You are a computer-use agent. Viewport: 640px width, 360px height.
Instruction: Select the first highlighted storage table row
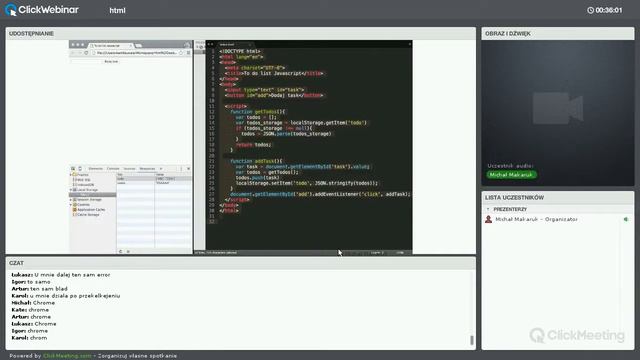(154, 179)
